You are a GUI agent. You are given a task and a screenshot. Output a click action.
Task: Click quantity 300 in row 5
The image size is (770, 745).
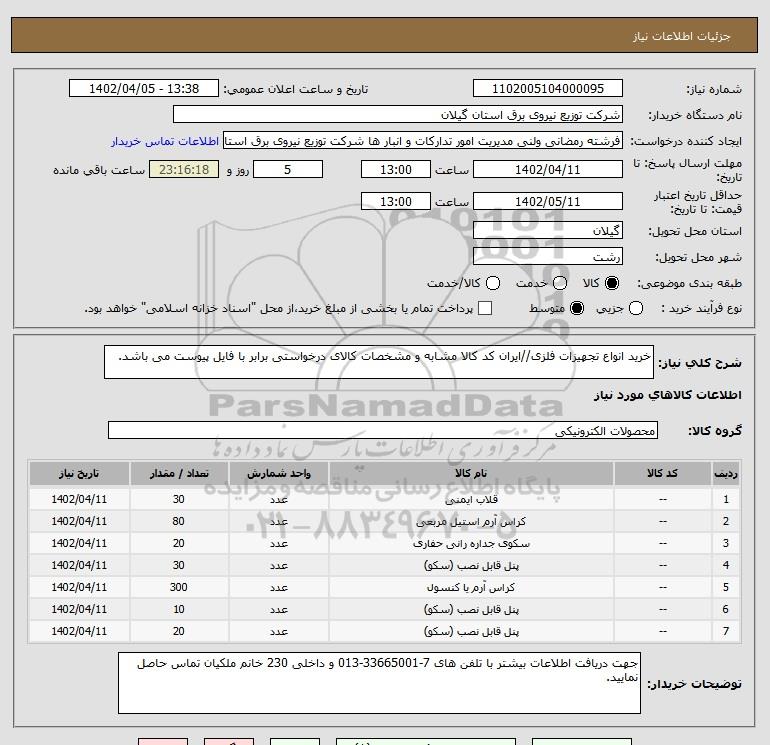click(179, 587)
